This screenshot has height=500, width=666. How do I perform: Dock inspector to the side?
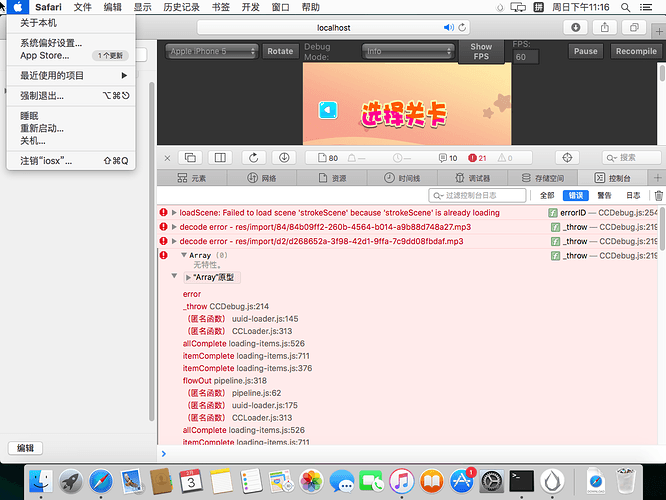point(220,158)
